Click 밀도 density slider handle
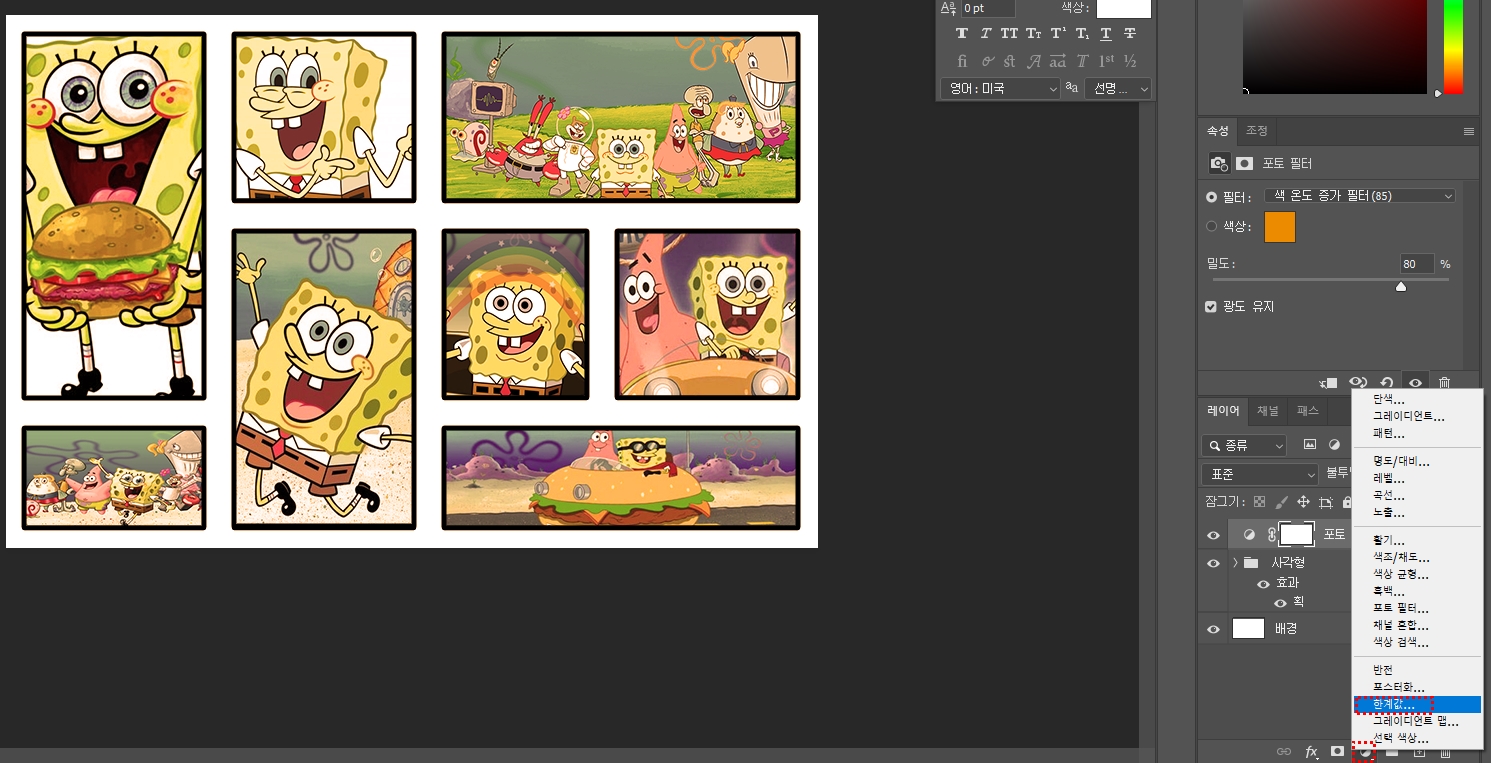The image size is (1491, 763). coord(1401,286)
